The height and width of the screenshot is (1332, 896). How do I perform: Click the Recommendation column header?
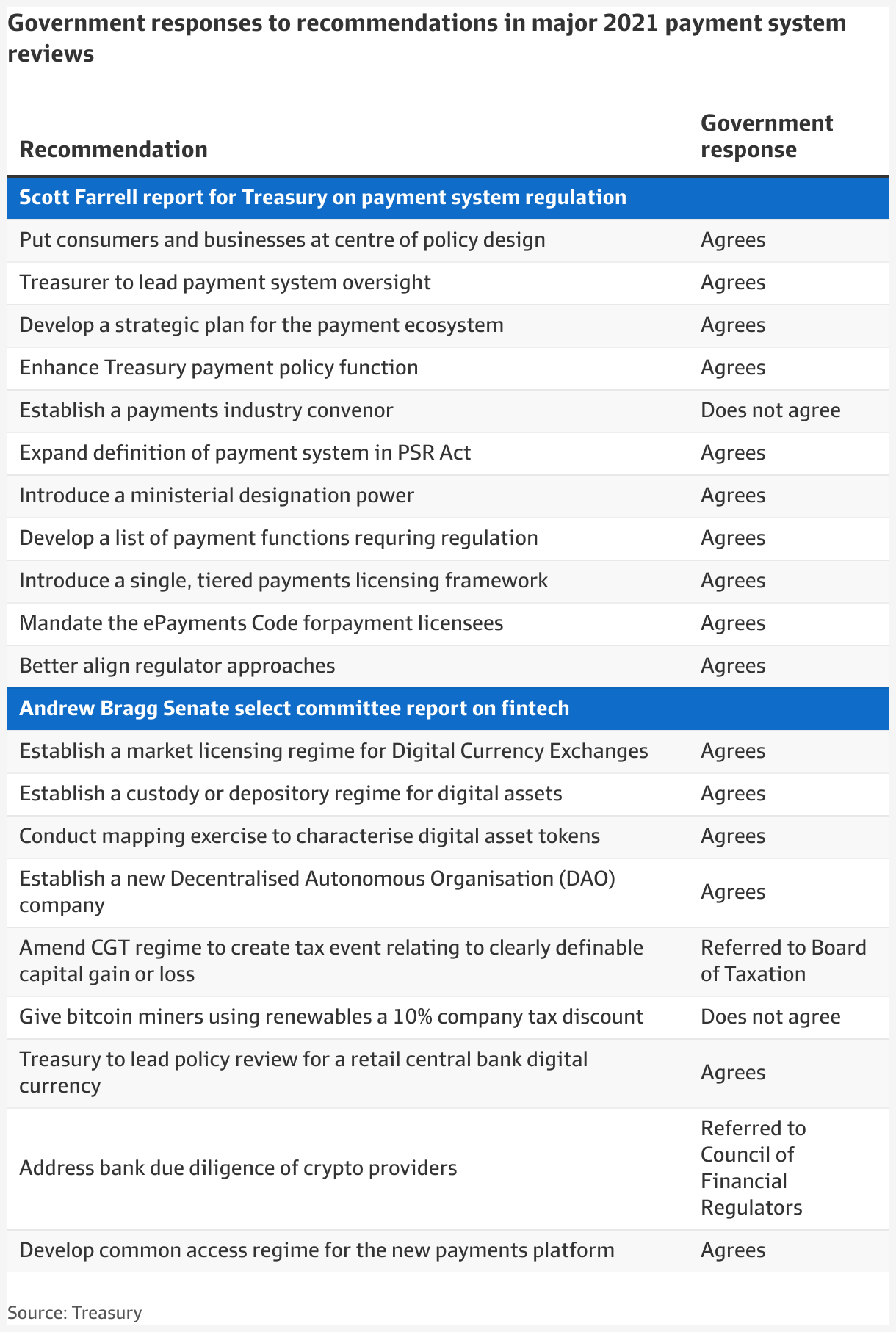click(x=113, y=150)
